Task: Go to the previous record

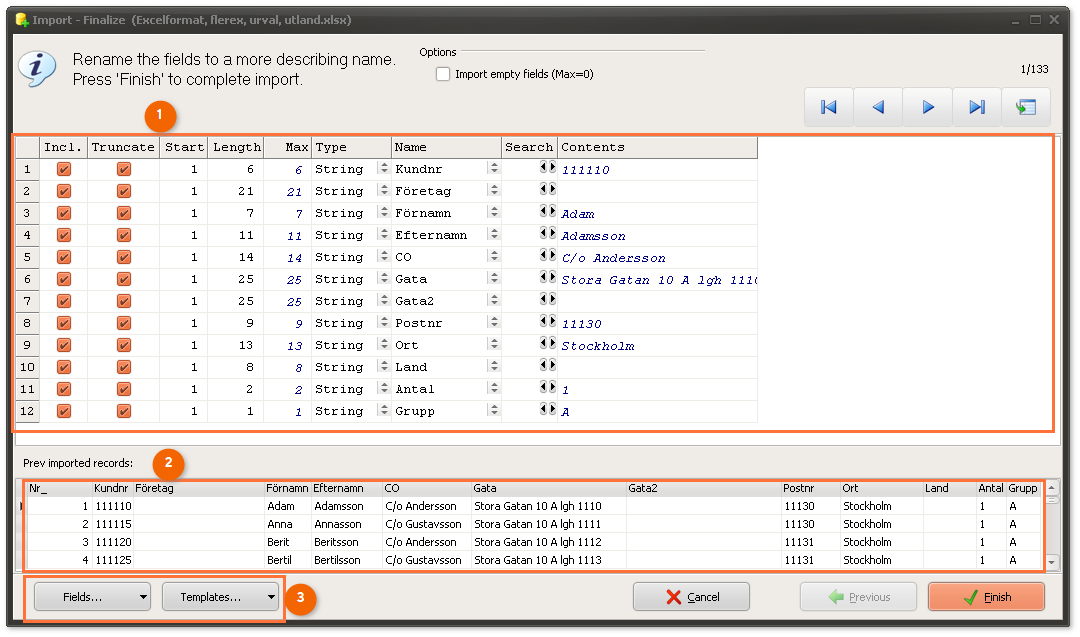Action: (878, 107)
